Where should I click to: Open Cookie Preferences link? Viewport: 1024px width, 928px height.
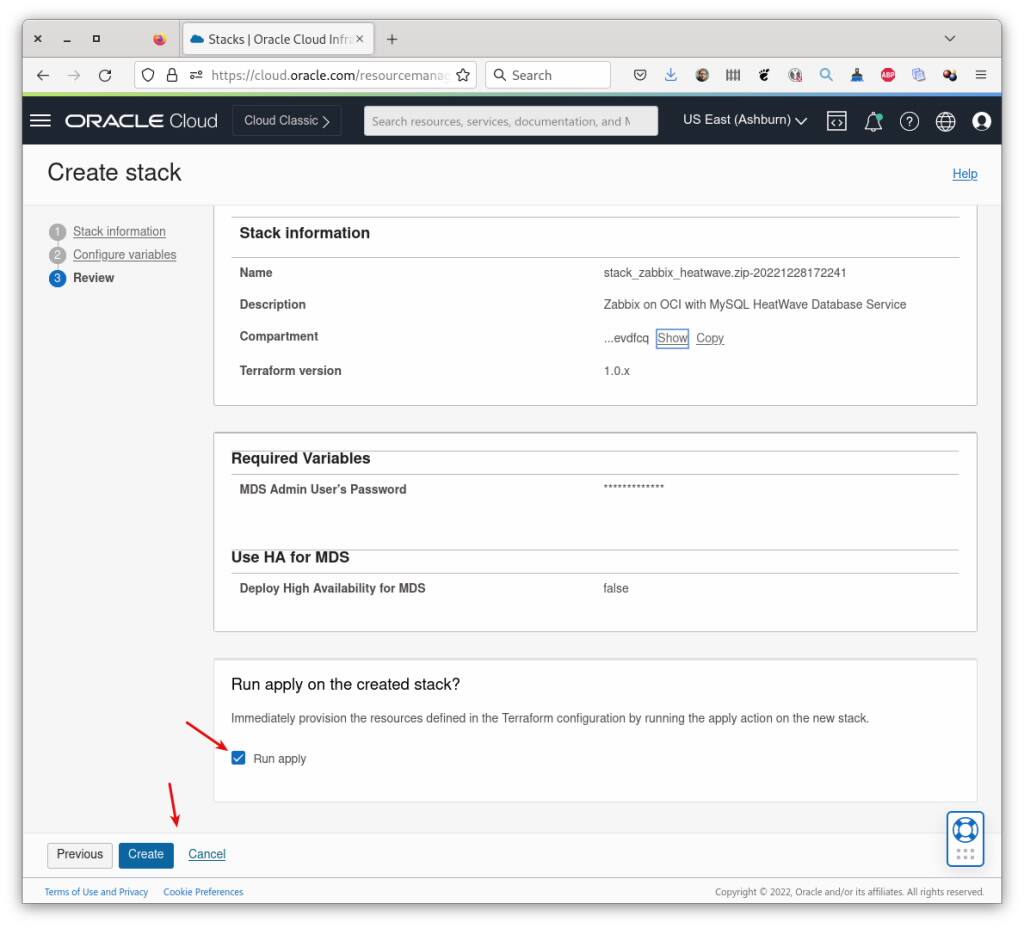pos(203,891)
